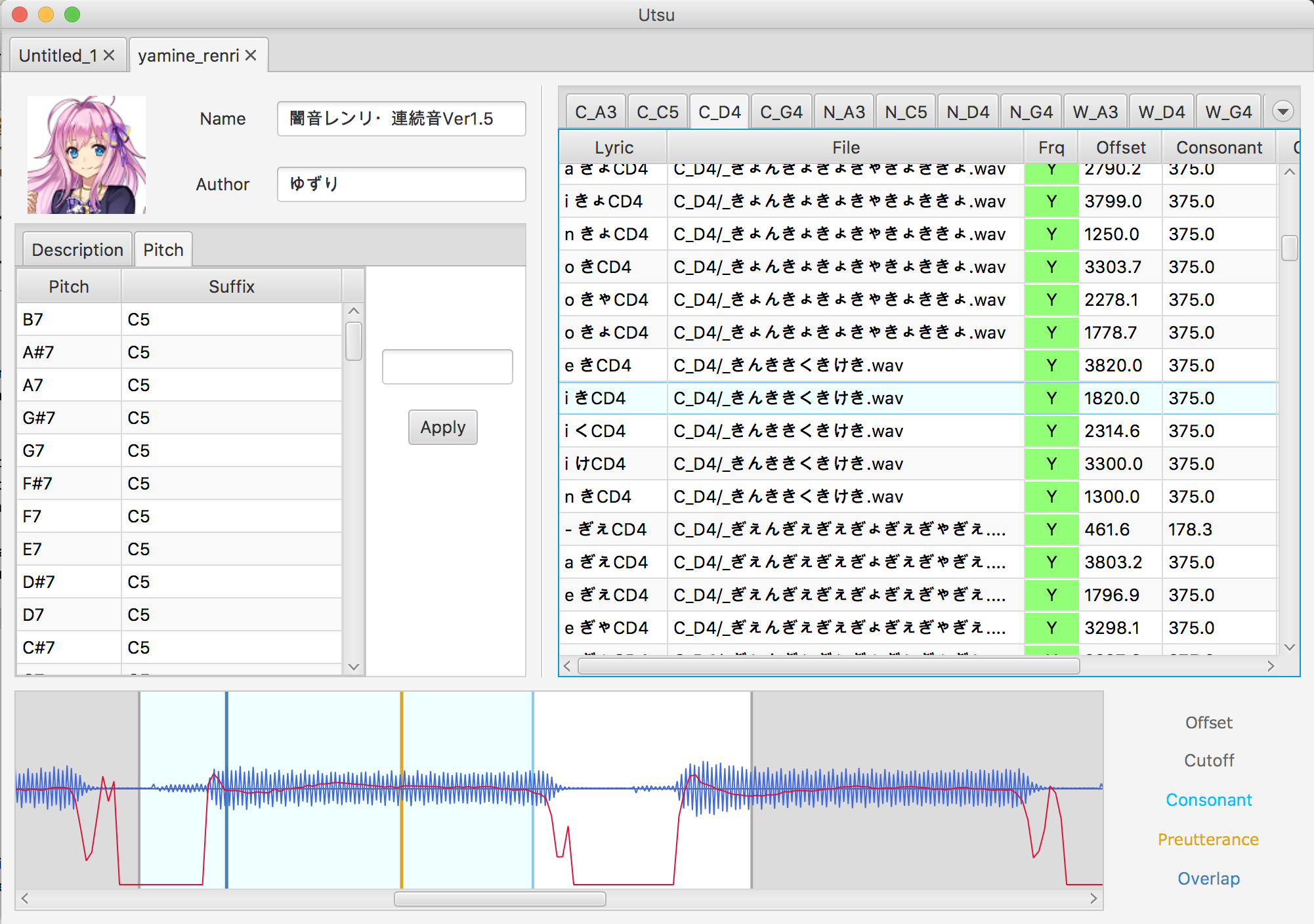
Task: Click the voicebank character portrait
Action: [x=87, y=155]
